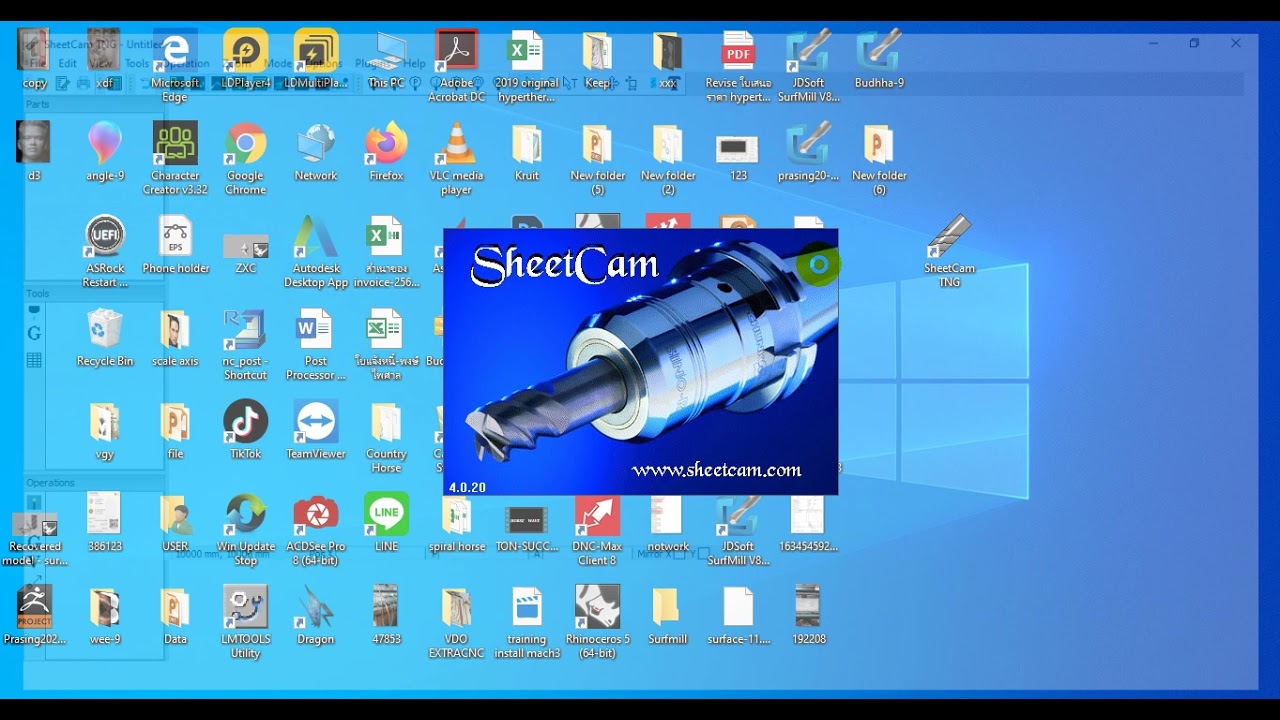Select the 192208 image file
Screen dimensions: 1280x720
(x=808, y=616)
